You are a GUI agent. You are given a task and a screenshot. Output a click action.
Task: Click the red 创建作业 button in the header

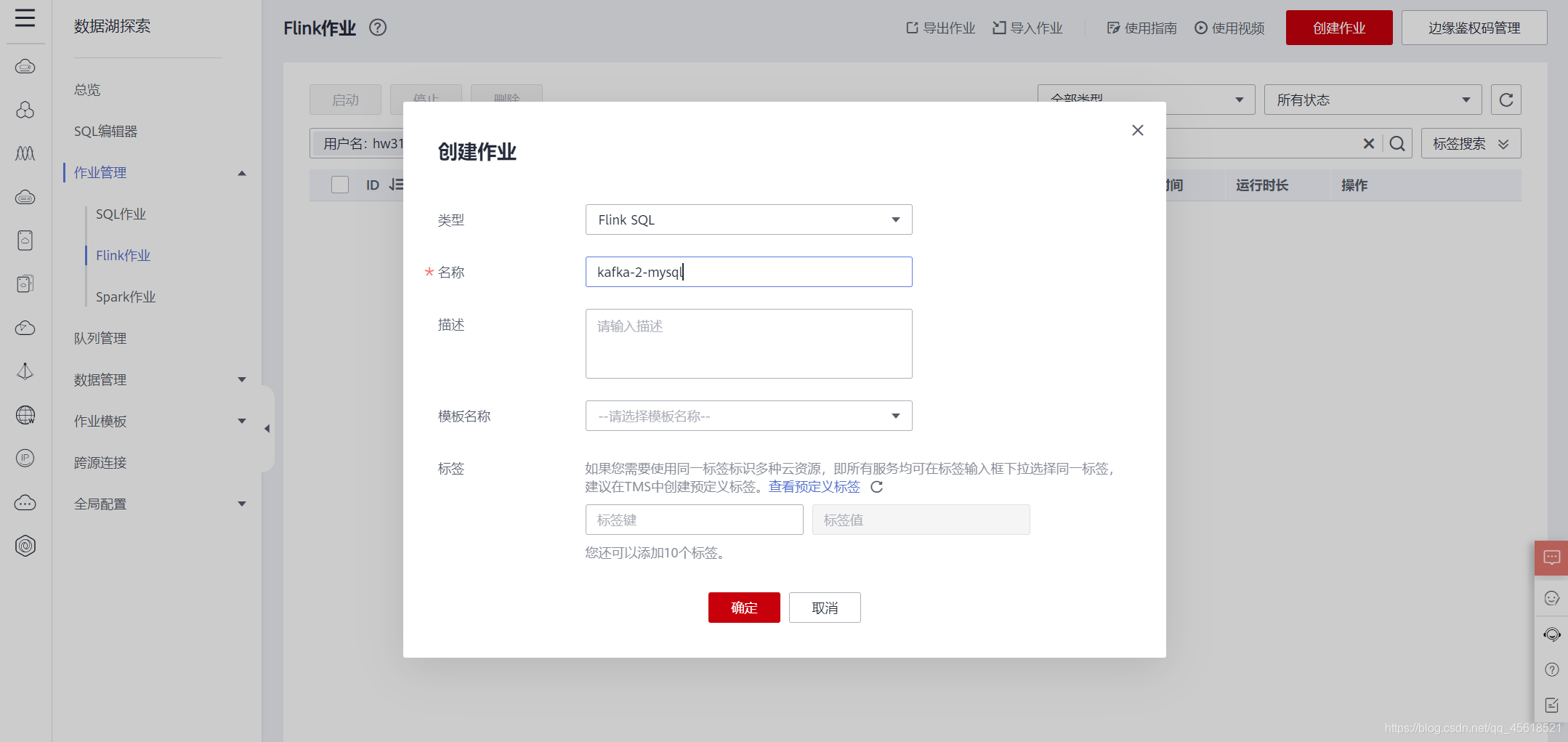[1339, 28]
